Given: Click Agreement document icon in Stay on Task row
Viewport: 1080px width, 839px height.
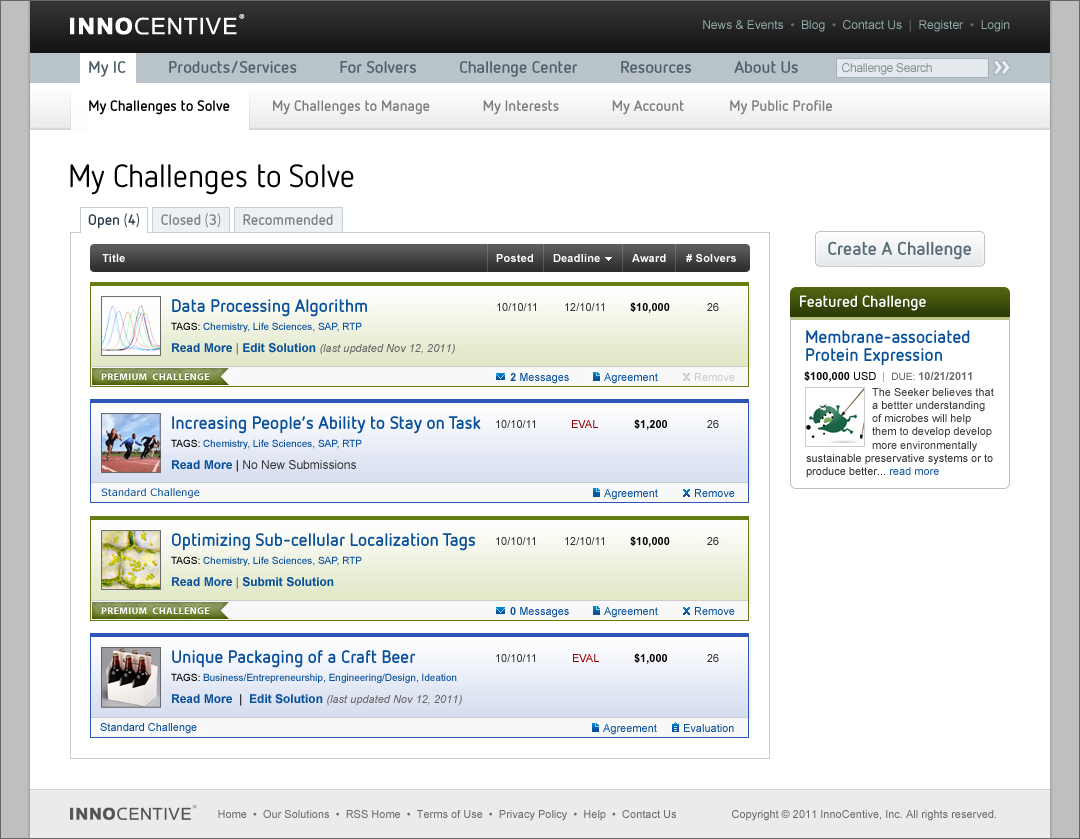Looking at the screenshot, I should pos(596,493).
